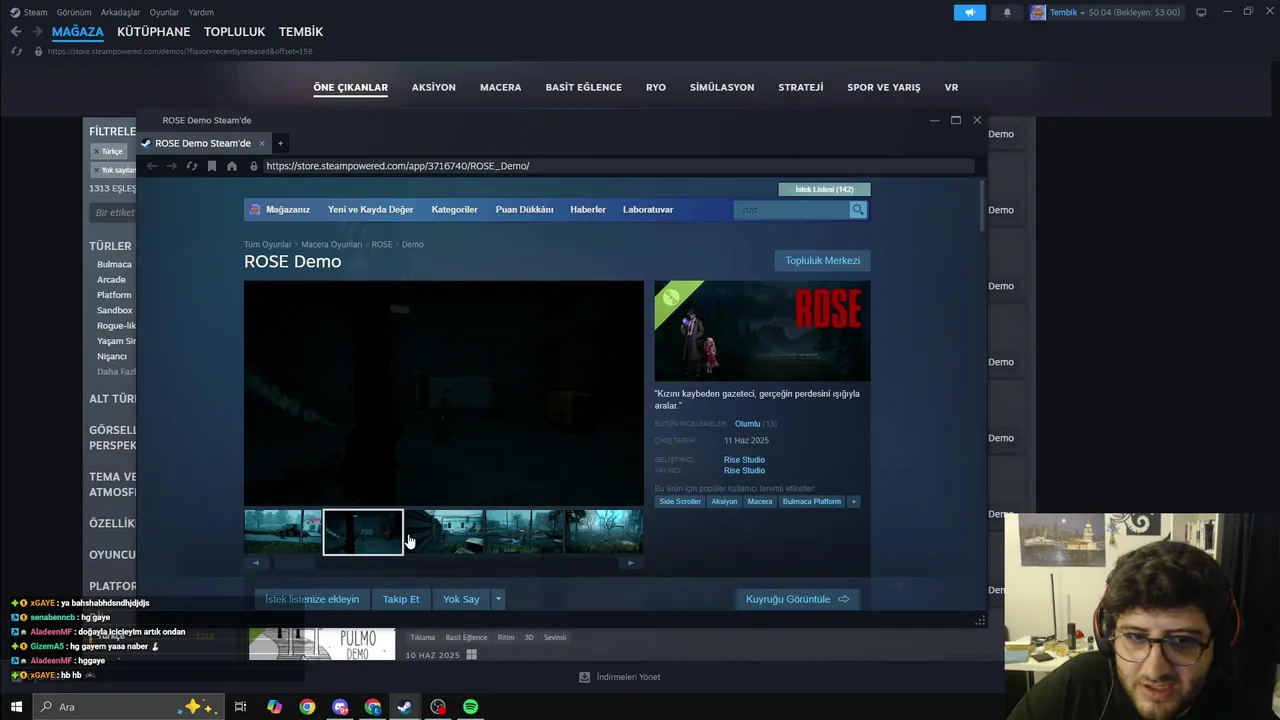Click the popup's forward navigation arrow
Screen dimensions: 1280x720
171,166
